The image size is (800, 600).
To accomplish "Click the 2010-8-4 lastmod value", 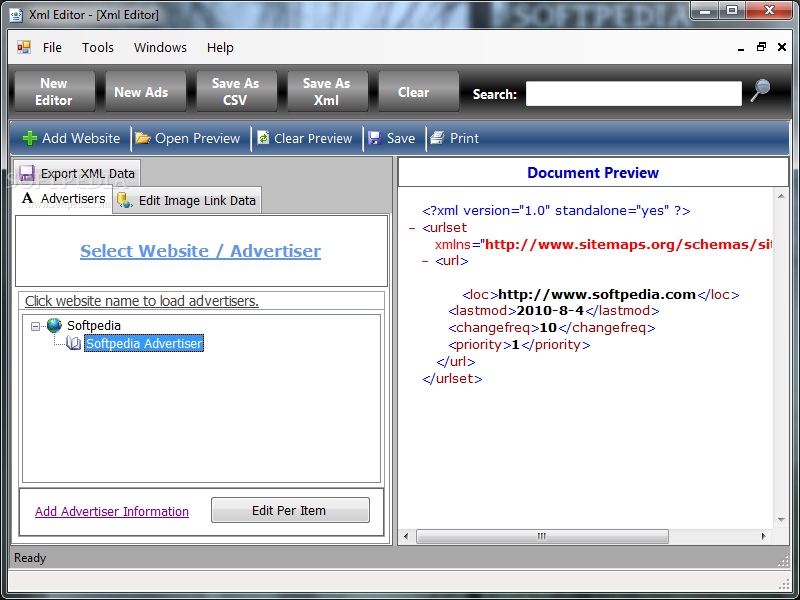I will (x=550, y=311).
